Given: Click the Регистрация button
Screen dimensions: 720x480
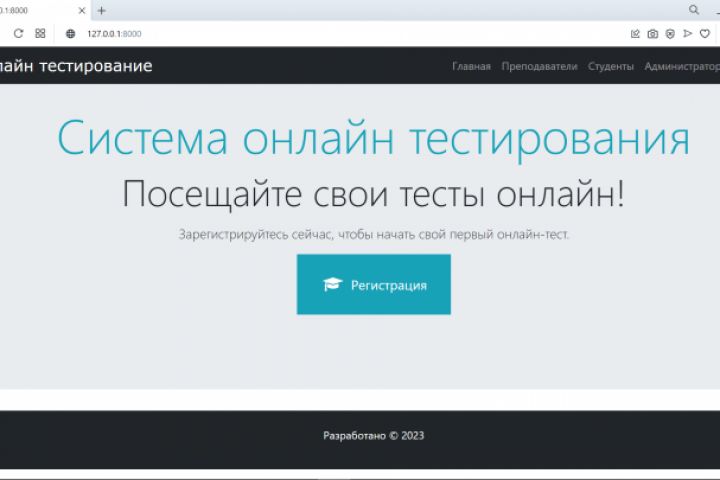Looking at the screenshot, I should click(374, 284).
